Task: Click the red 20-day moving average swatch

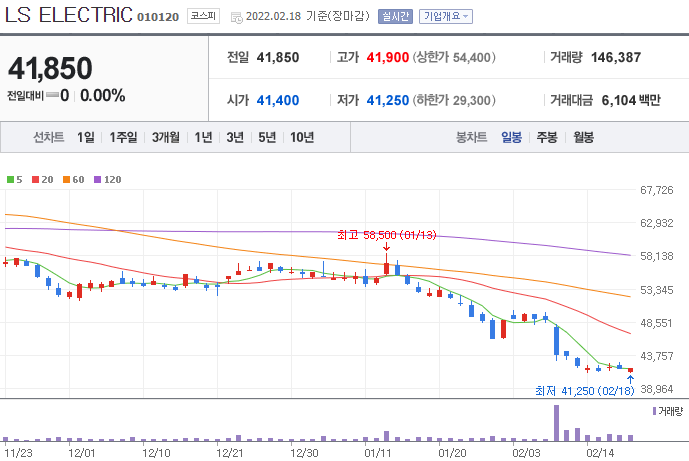Action: [36, 179]
